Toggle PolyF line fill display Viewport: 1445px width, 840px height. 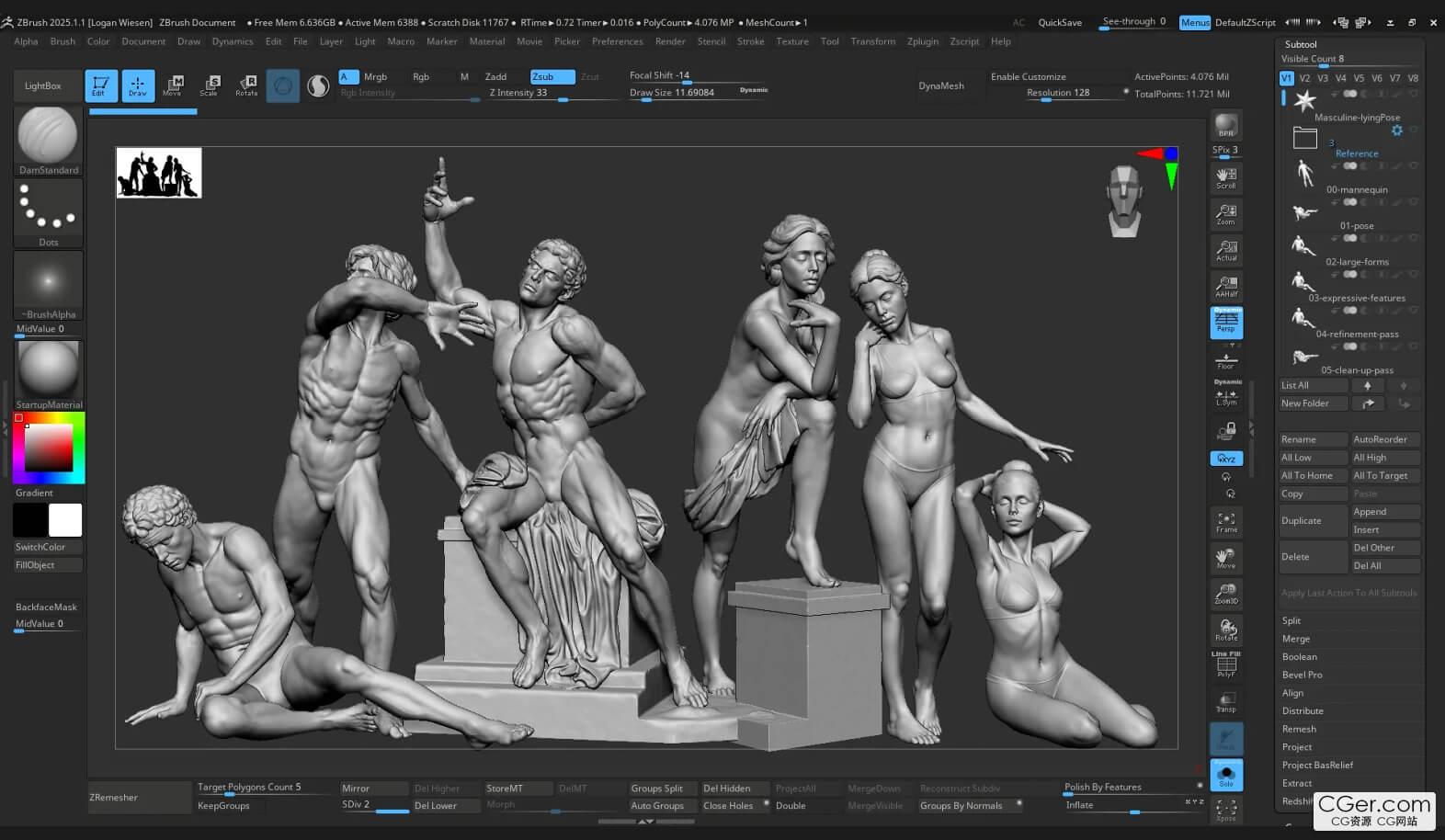tap(1225, 665)
